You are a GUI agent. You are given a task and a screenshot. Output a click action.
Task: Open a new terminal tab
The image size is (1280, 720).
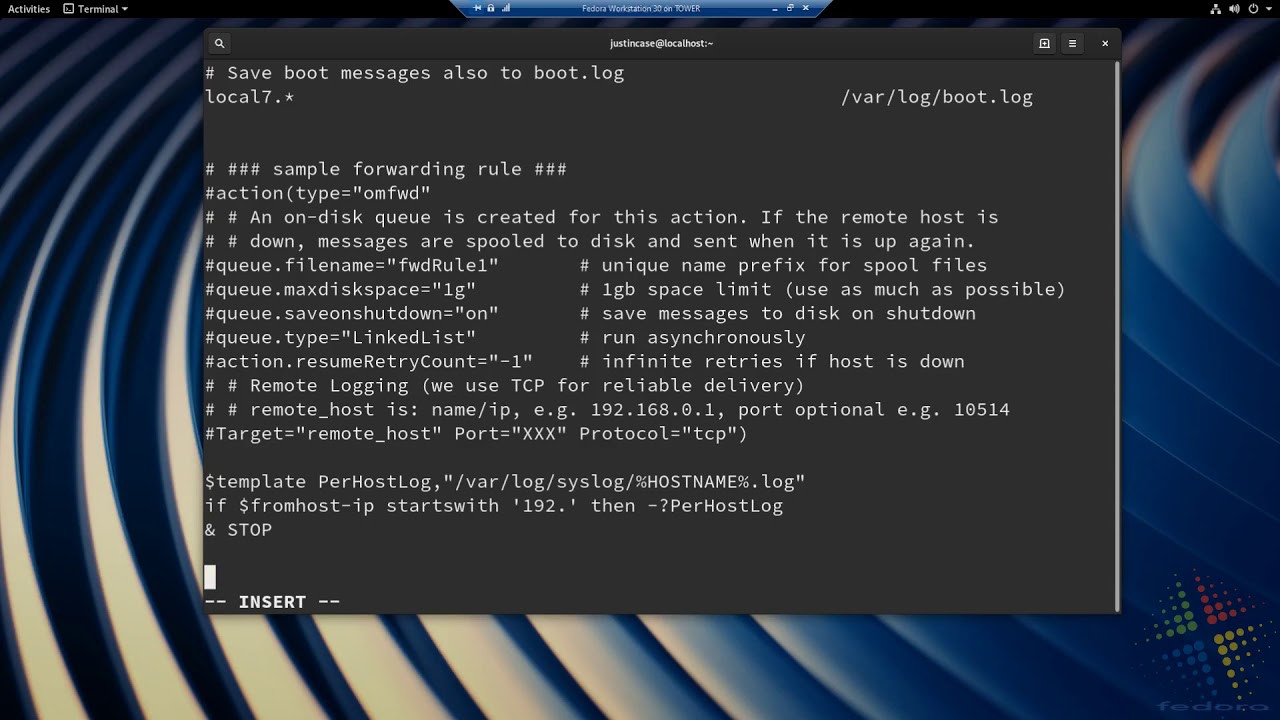point(1044,43)
